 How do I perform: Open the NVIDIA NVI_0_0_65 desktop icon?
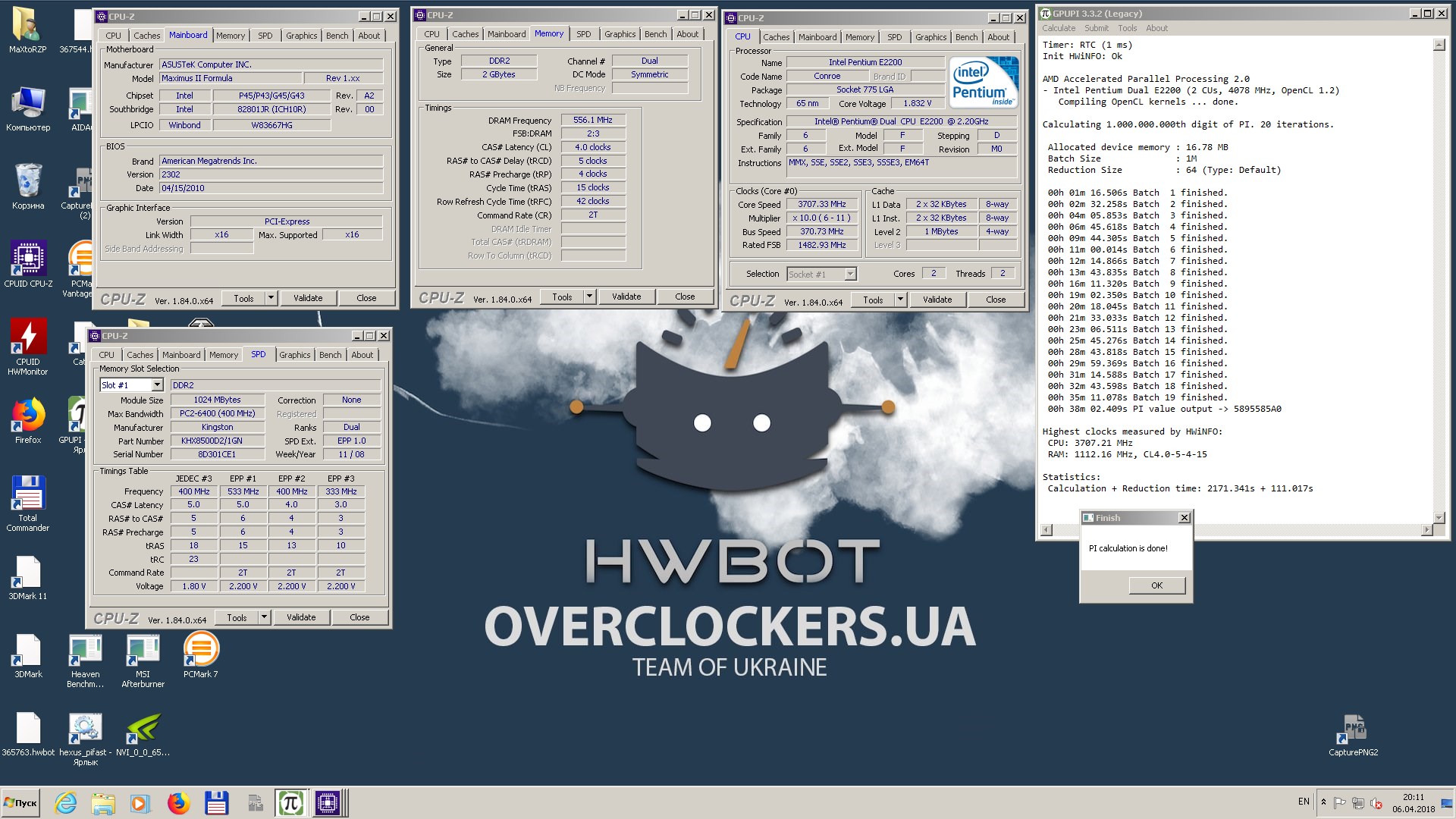point(143,734)
